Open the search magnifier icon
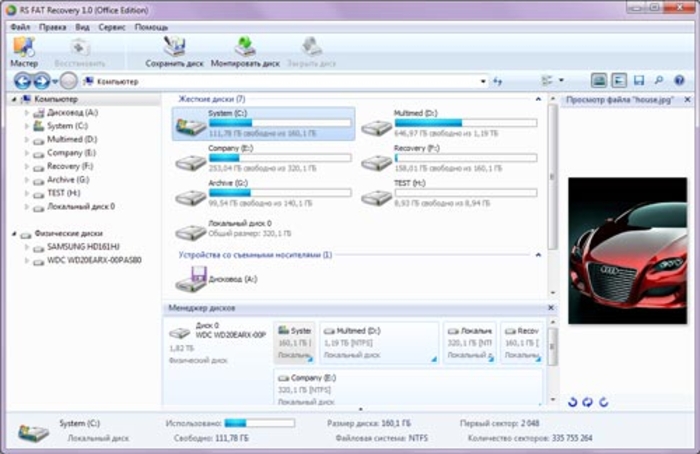This screenshot has height=454, width=700. 658,80
